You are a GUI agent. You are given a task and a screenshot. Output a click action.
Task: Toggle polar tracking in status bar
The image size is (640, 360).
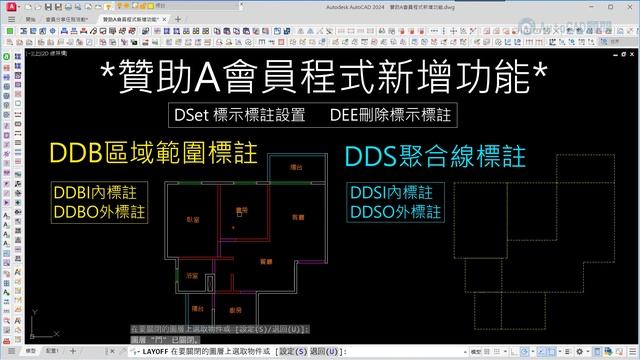[524, 351]
